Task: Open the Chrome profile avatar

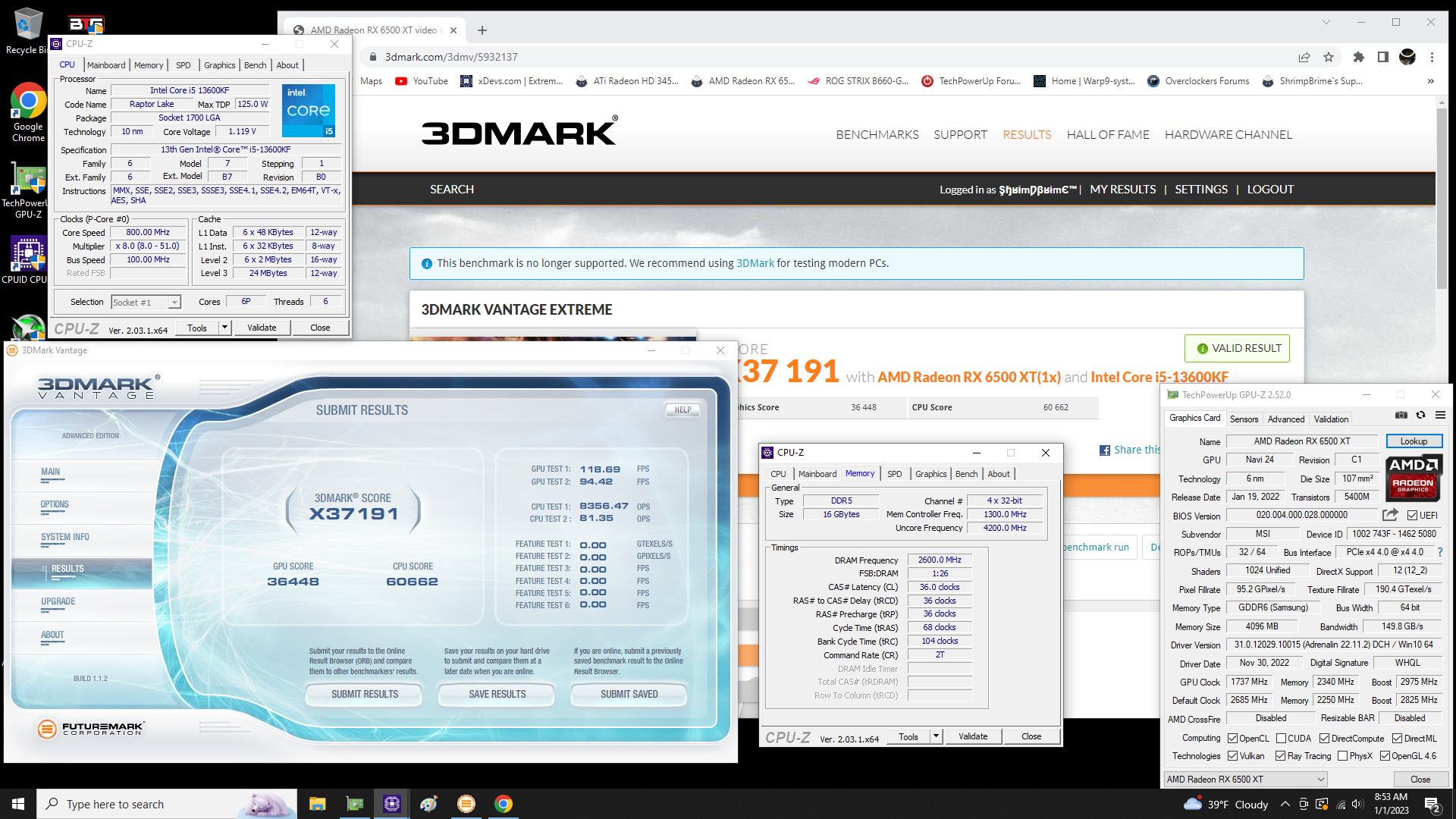Action: point(1407,57)
